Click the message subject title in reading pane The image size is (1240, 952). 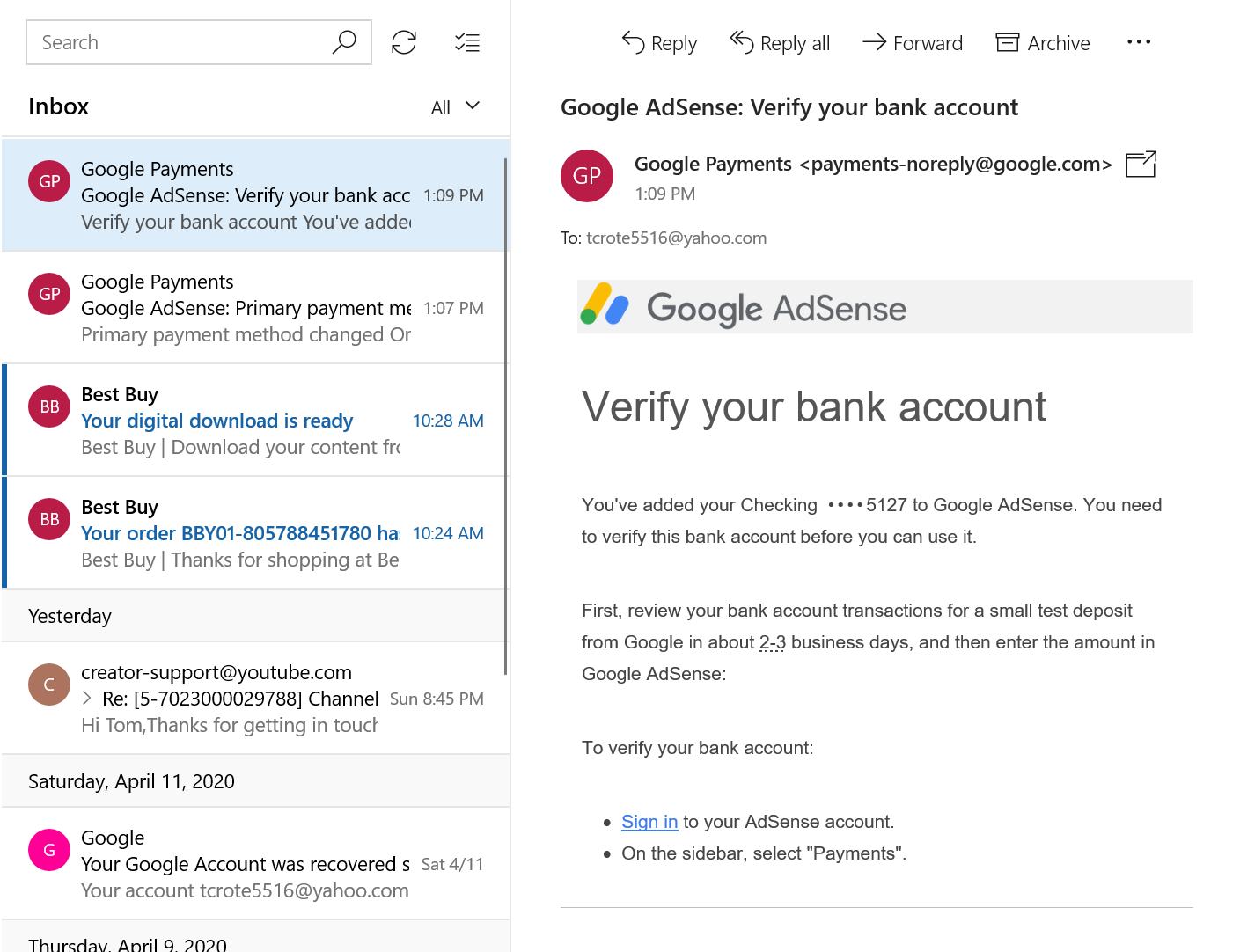point(789,107)
